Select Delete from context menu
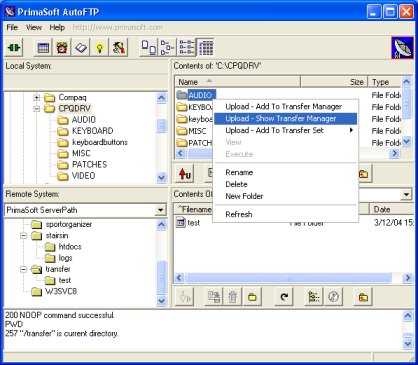Image resolution: width=418 pixels, height=365 pixels. pos(285,184)
